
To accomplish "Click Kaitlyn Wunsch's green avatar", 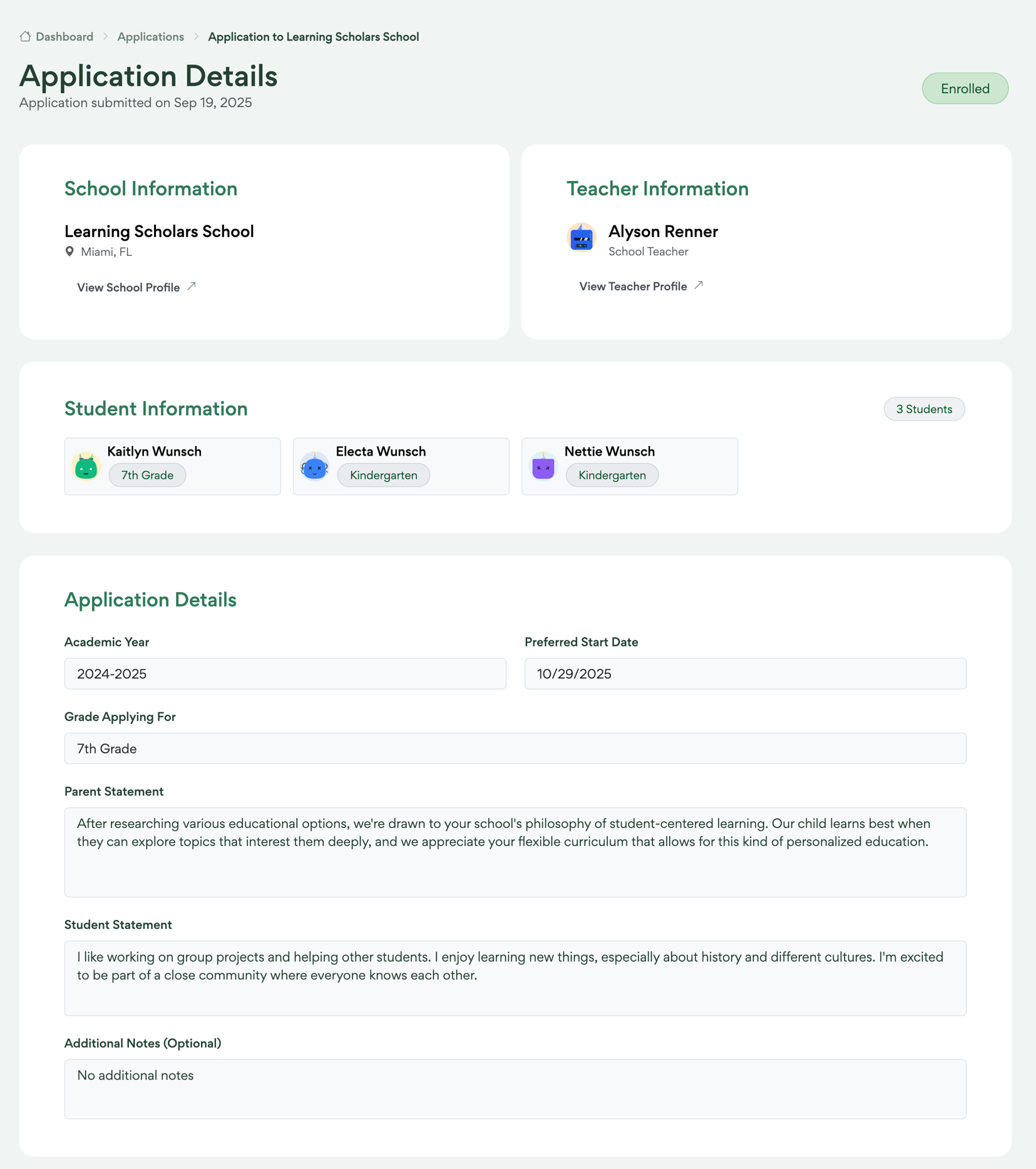I will pyautogui.click(x=86, y=467).
